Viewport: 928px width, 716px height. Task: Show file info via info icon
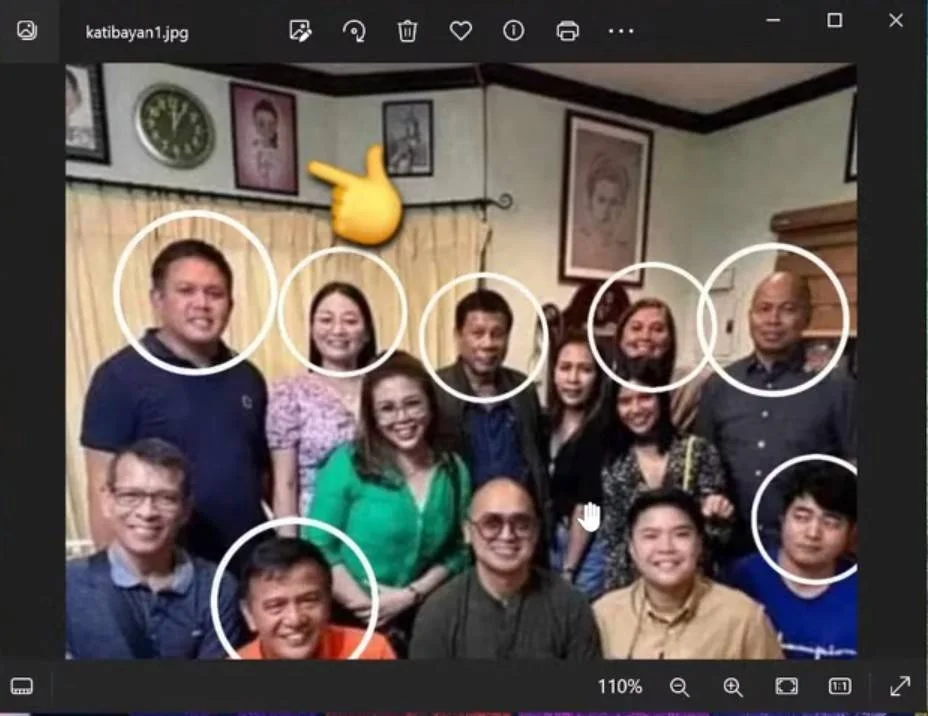coord(513,31)
